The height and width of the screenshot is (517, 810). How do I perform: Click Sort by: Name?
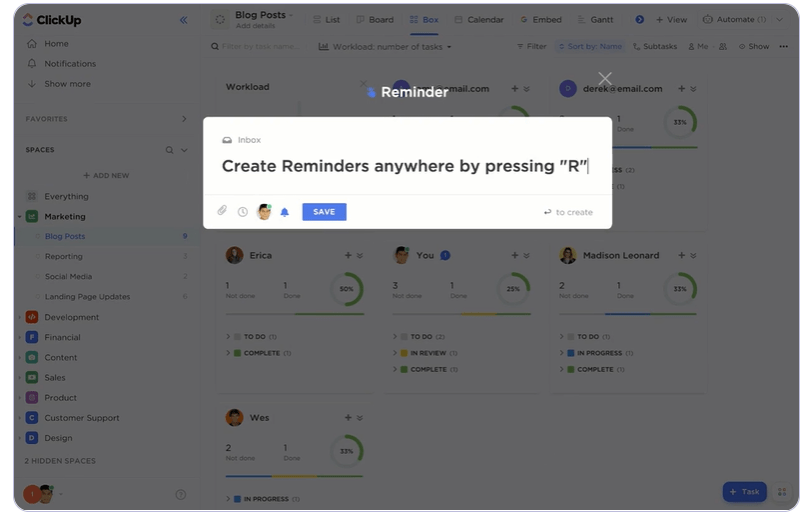coord(590,46)
